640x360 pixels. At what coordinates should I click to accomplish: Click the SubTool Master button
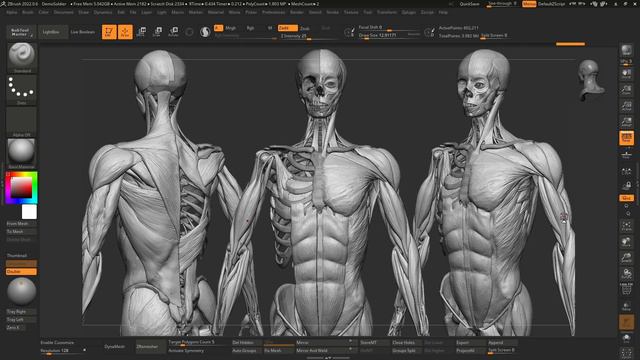(20, 32)
